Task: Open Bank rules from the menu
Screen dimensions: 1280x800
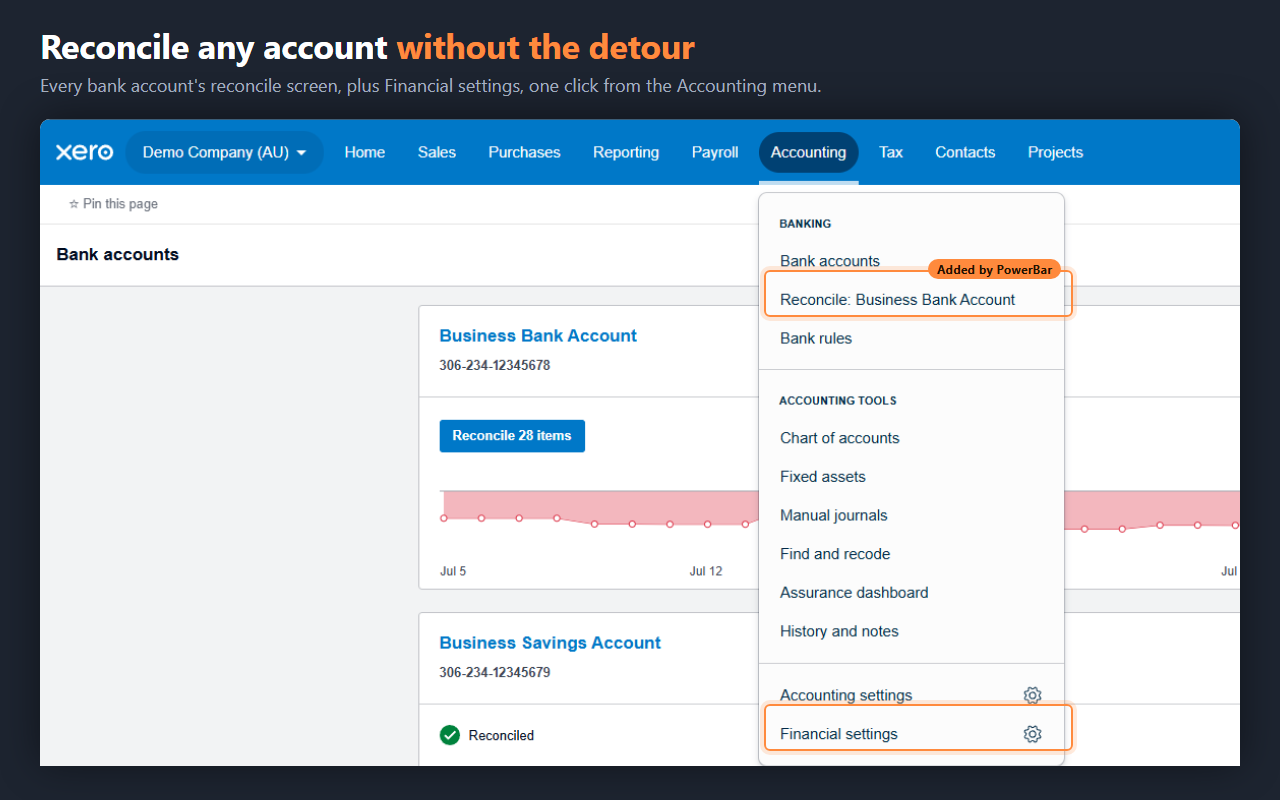Action: point(816,338)
